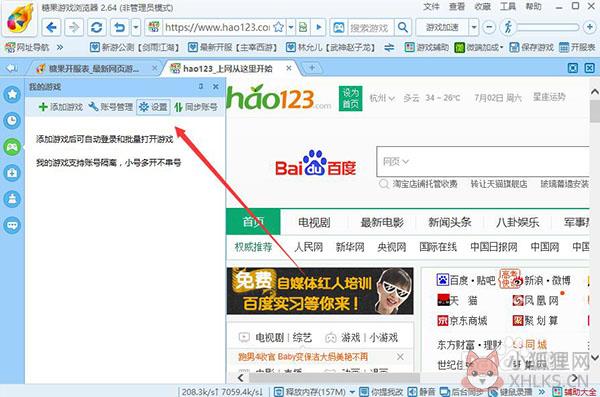Open the 最新开服【主宰西游】 link
Image resolution: width=600 pixels, height=397 pixels.
233,47
